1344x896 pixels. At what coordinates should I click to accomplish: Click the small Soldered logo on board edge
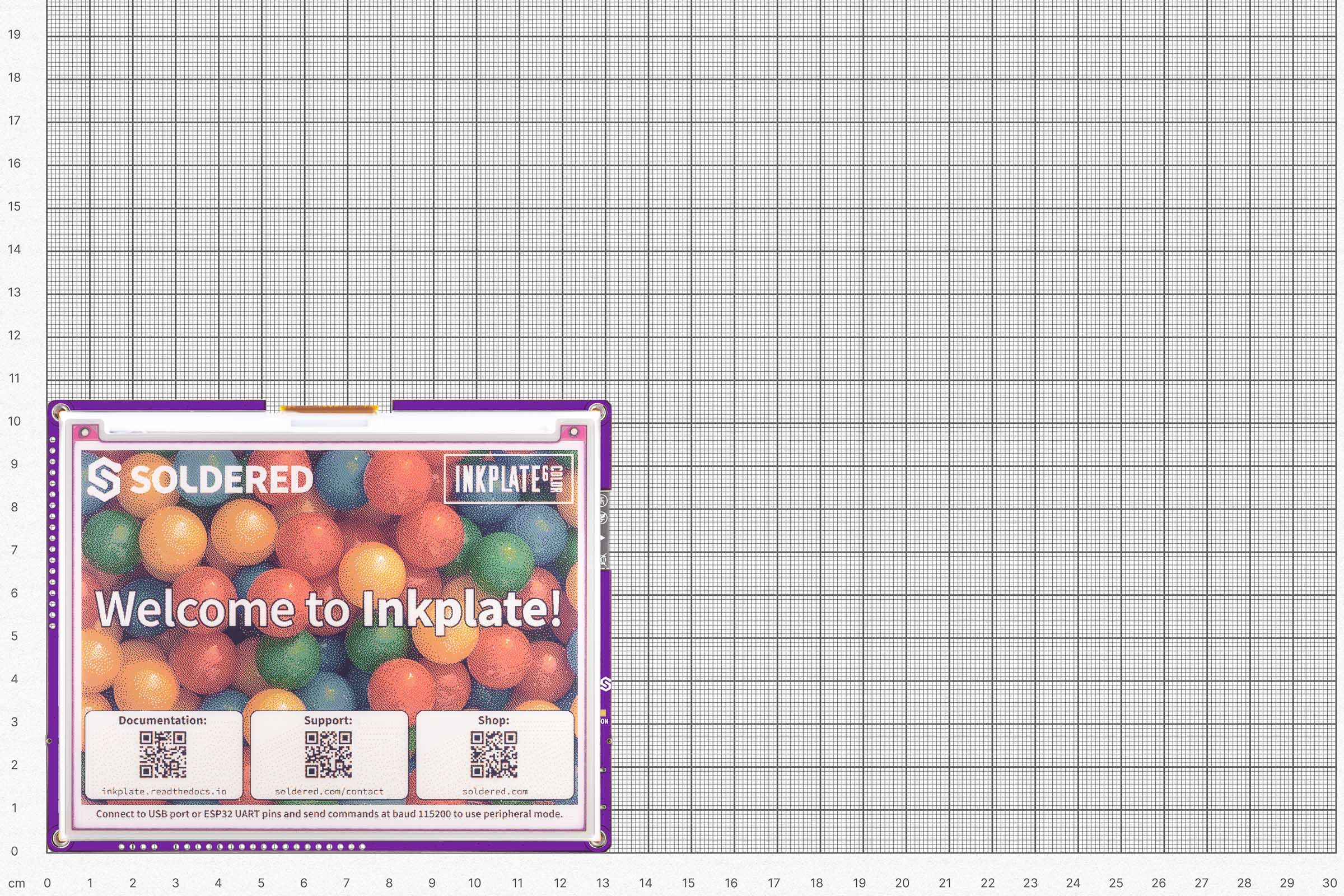pos(605,683)
